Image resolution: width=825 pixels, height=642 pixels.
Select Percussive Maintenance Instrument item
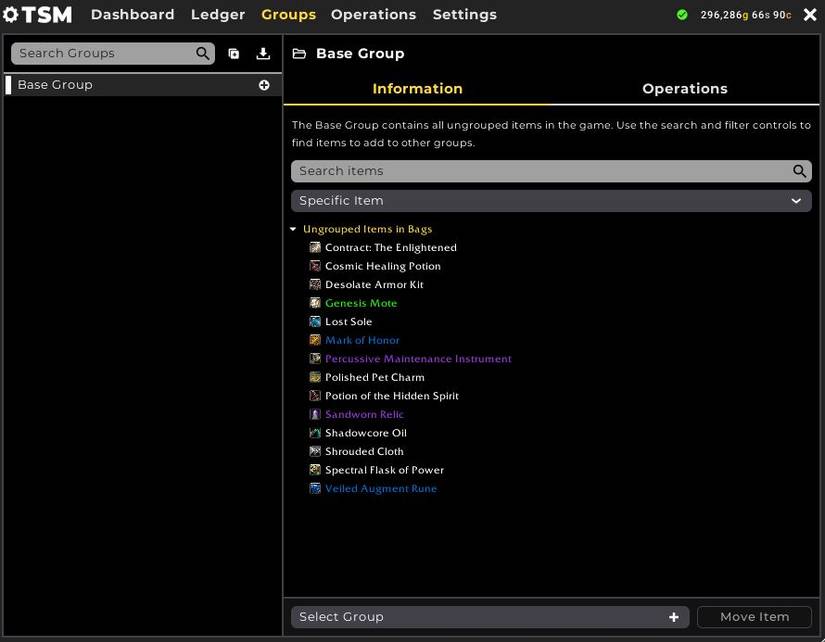click(418, 359)
